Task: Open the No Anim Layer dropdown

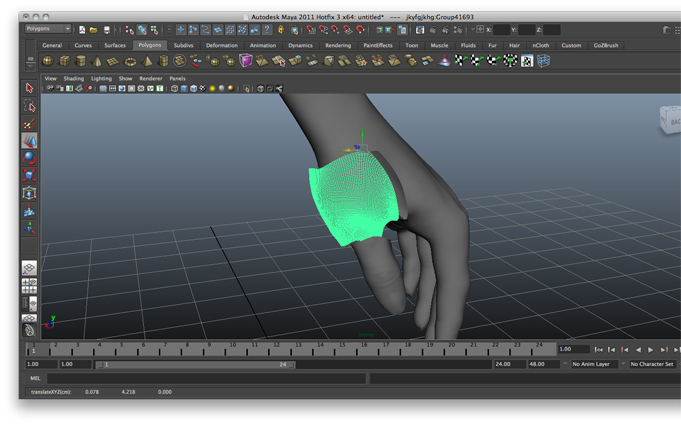Action: pyautogui.click(x=594, y=364)
